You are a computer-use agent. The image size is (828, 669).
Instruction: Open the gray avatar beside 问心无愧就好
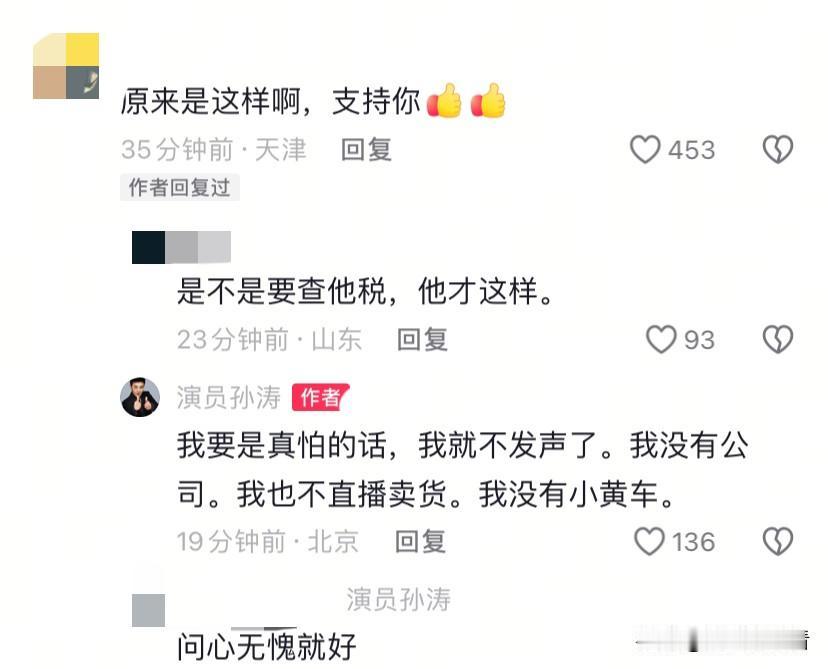[148, 610]
